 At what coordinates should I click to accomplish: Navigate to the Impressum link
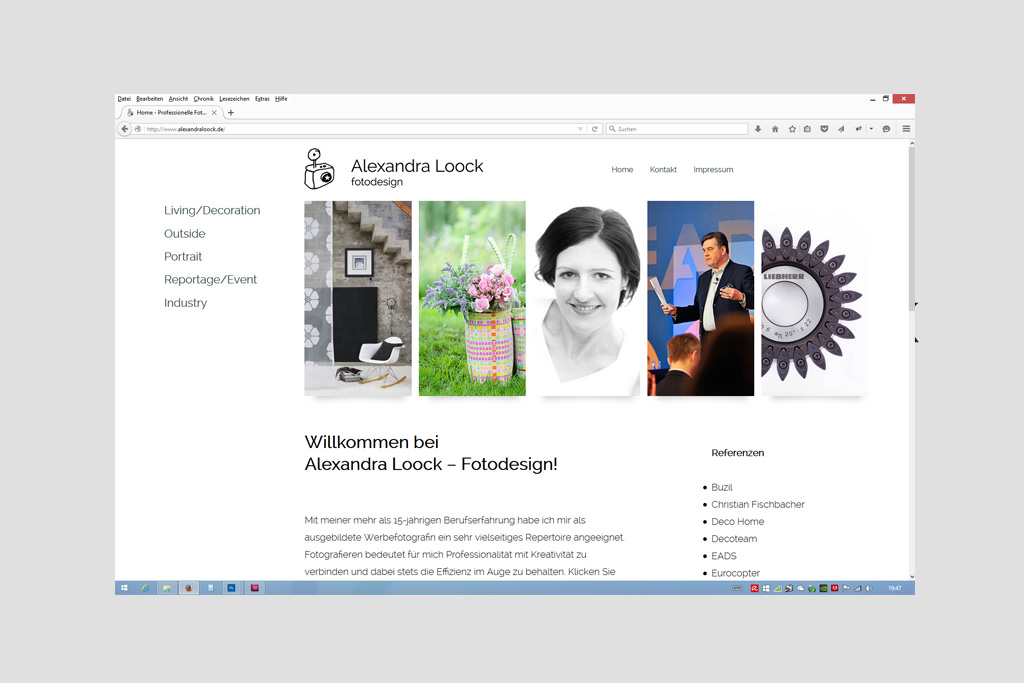pyautogui.click(x=713, y=170)
